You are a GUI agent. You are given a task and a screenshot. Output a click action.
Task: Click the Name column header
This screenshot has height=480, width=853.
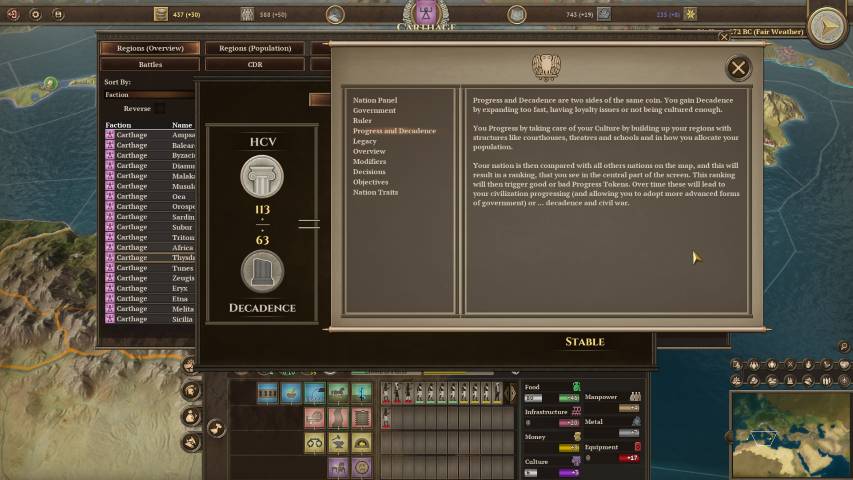pyautogui.click(x=182, y=125)
